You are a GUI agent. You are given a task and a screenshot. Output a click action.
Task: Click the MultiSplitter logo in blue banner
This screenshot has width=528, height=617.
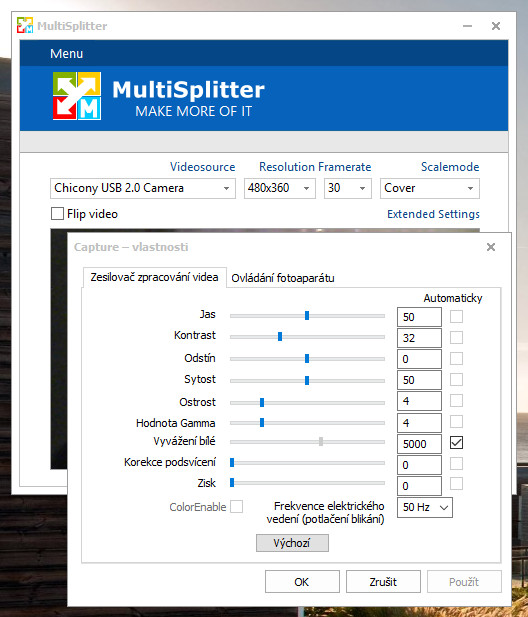[77, 96]
